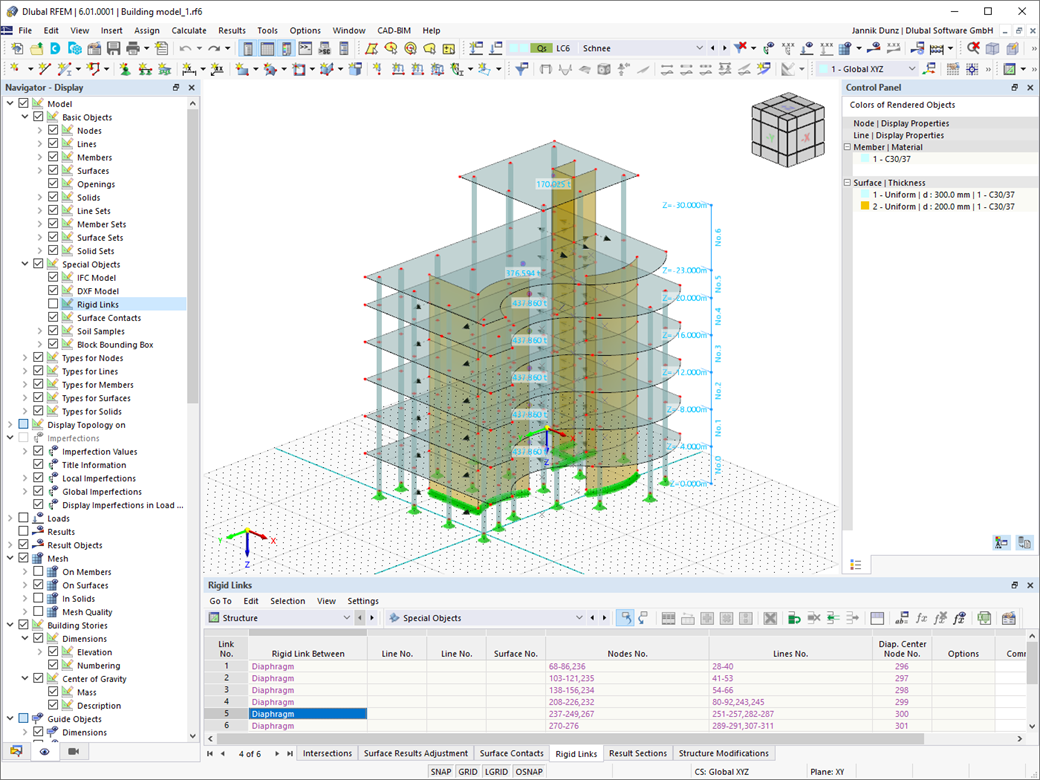Open the Special Objects table dropdown
Screen dimensions: 1040x780
coord(579,618)
